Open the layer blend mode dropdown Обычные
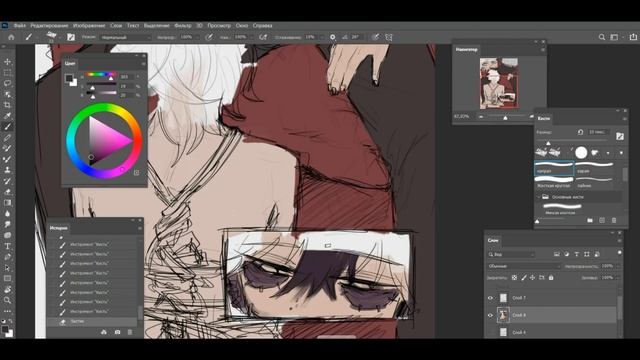Image resolution: width=640 pixels, height=360 pixels. click(524, 266)
